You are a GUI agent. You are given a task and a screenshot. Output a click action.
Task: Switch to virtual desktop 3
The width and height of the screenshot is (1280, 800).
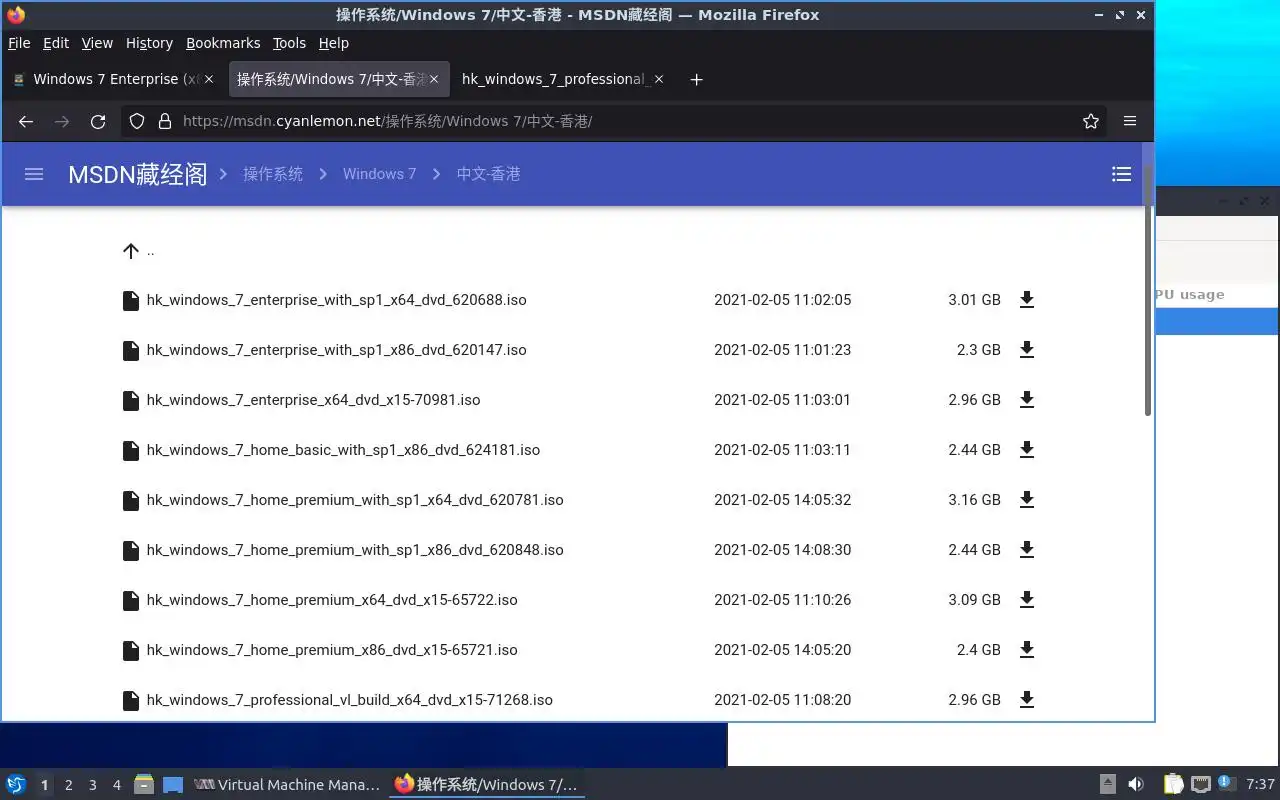(92, 785)
